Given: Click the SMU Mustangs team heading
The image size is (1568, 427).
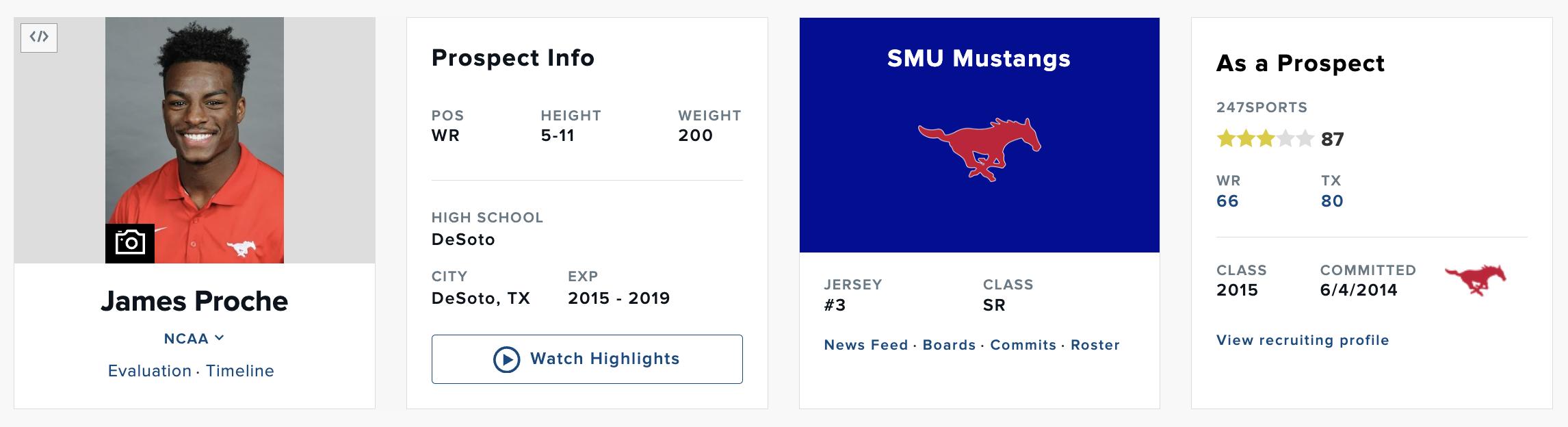Looking at the screenshot, I should [x=979, y=59].
